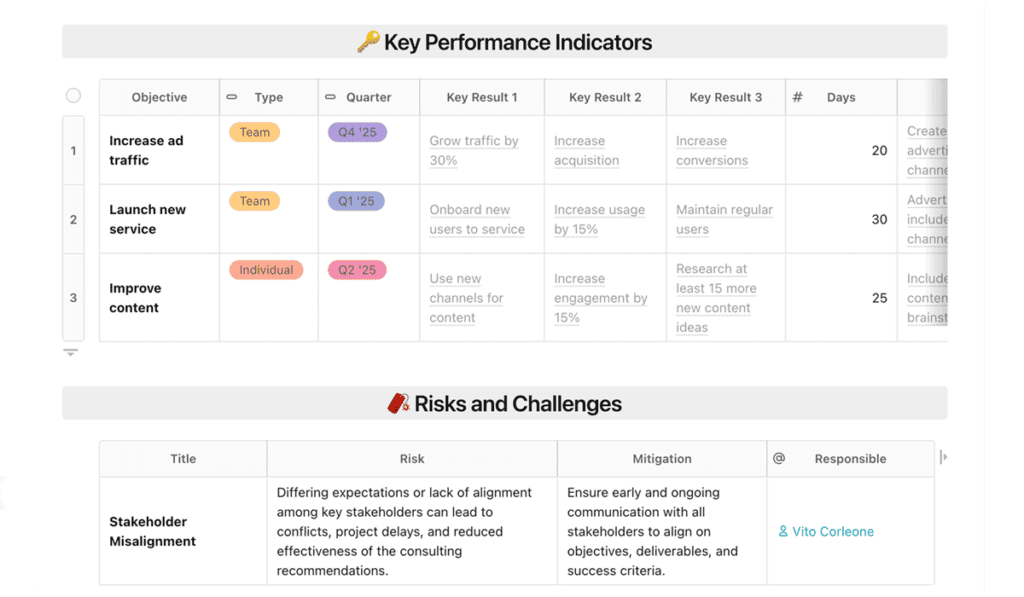Click the key emoji in KPI heading

pyautogui.click(x=368, y=42)
